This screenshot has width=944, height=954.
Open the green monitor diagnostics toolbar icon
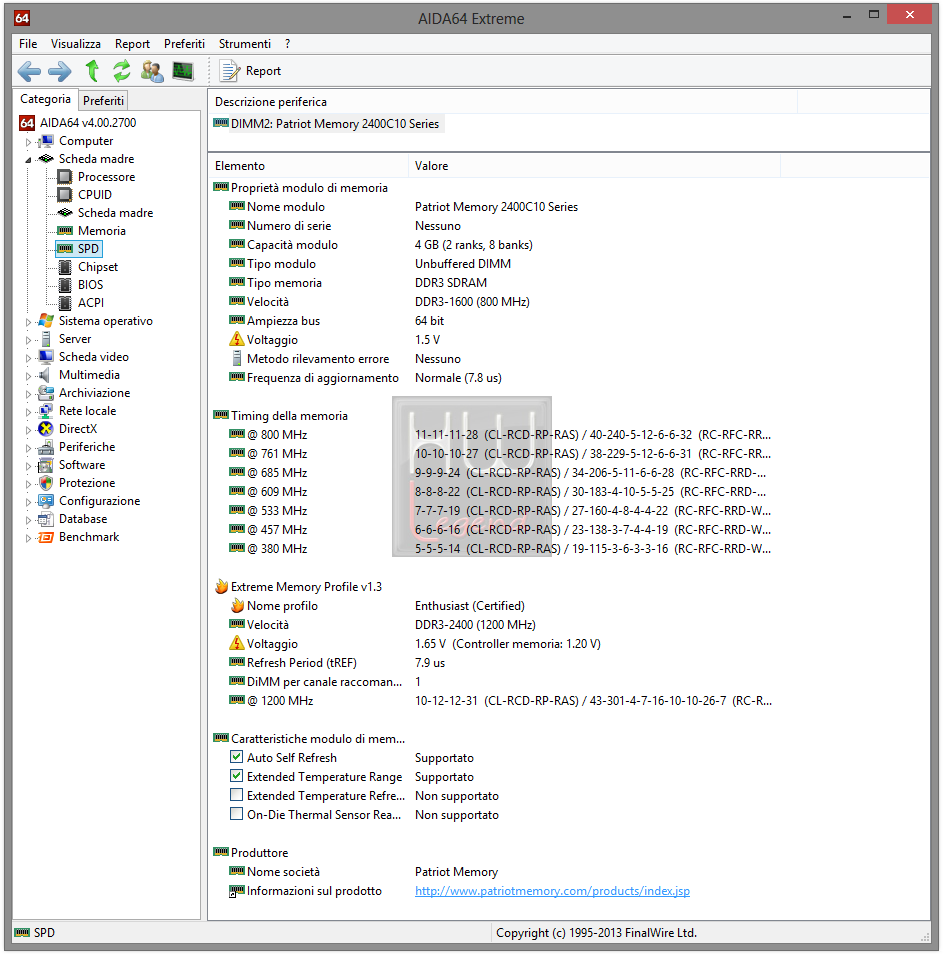[182, 71]
